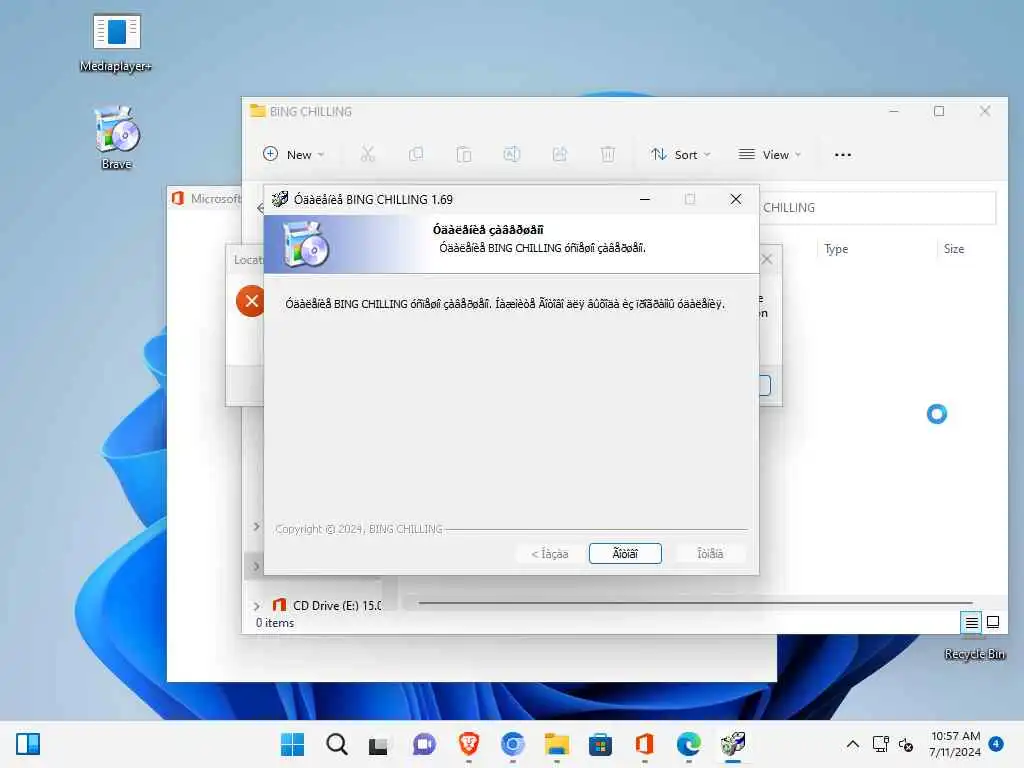
Task: Open the Chromium browser taskbar icon
Action: [513, 744]
